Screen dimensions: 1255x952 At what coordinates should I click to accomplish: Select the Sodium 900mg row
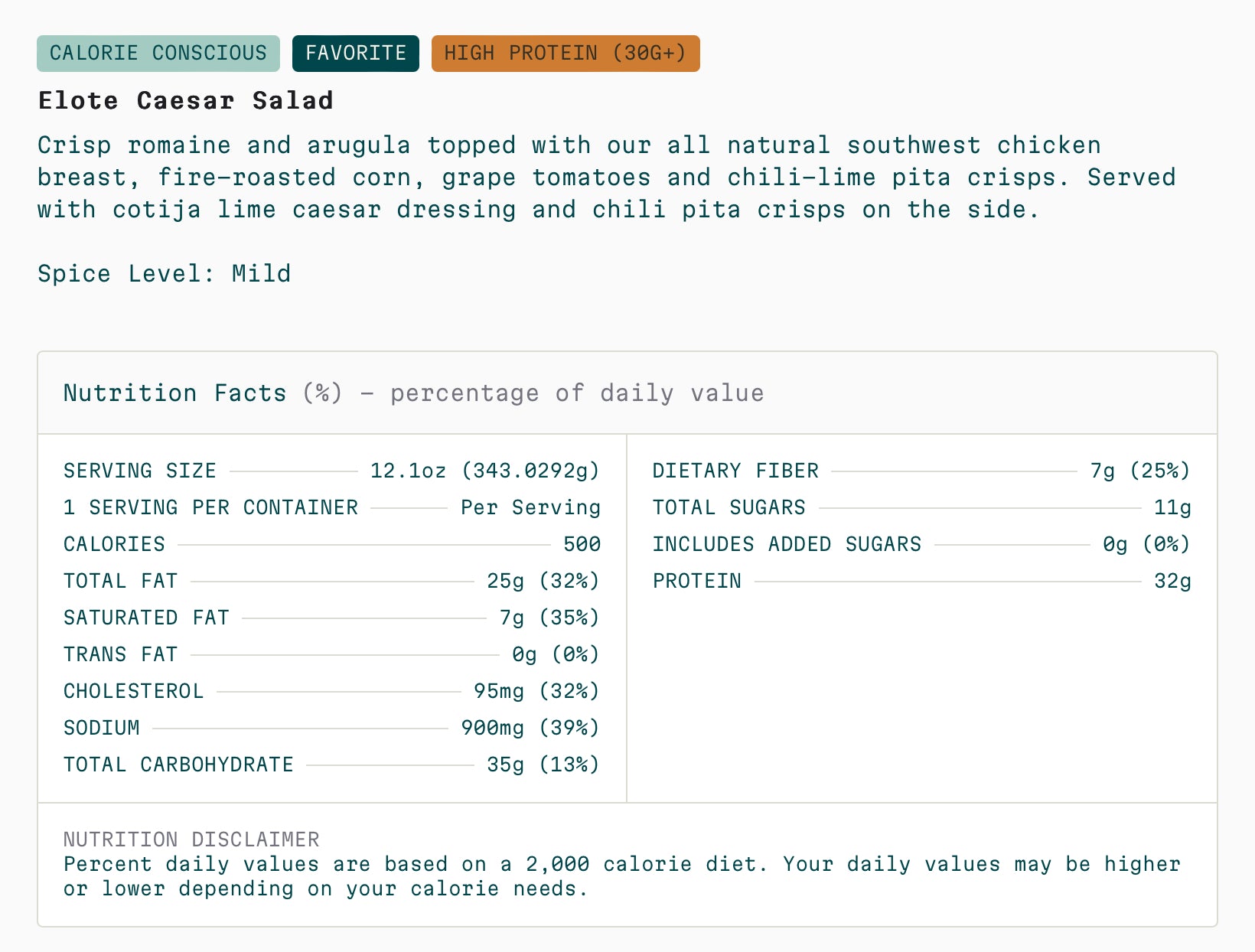(x=332, y=728)
